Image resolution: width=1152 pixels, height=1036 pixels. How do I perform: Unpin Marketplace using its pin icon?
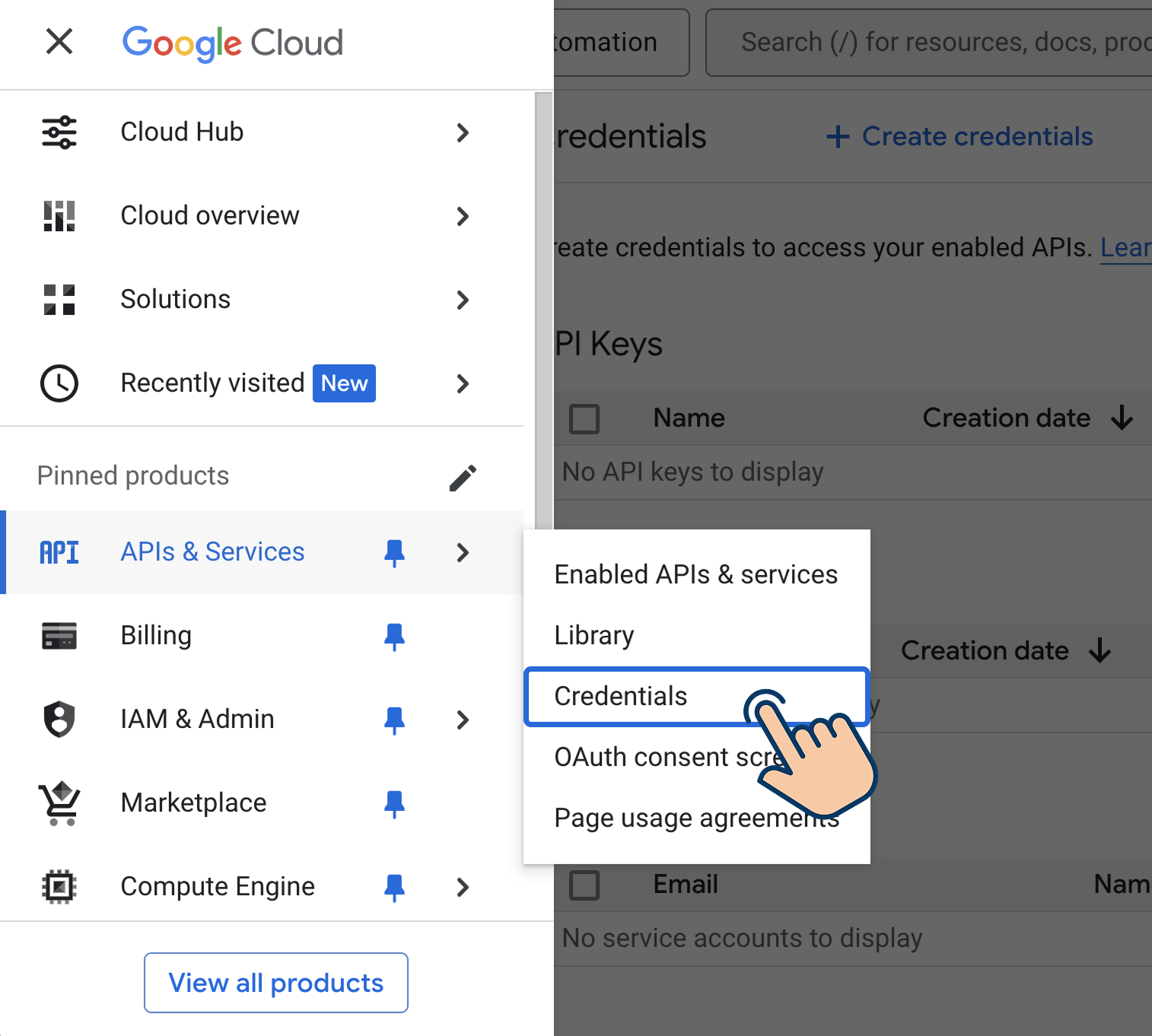394,804
